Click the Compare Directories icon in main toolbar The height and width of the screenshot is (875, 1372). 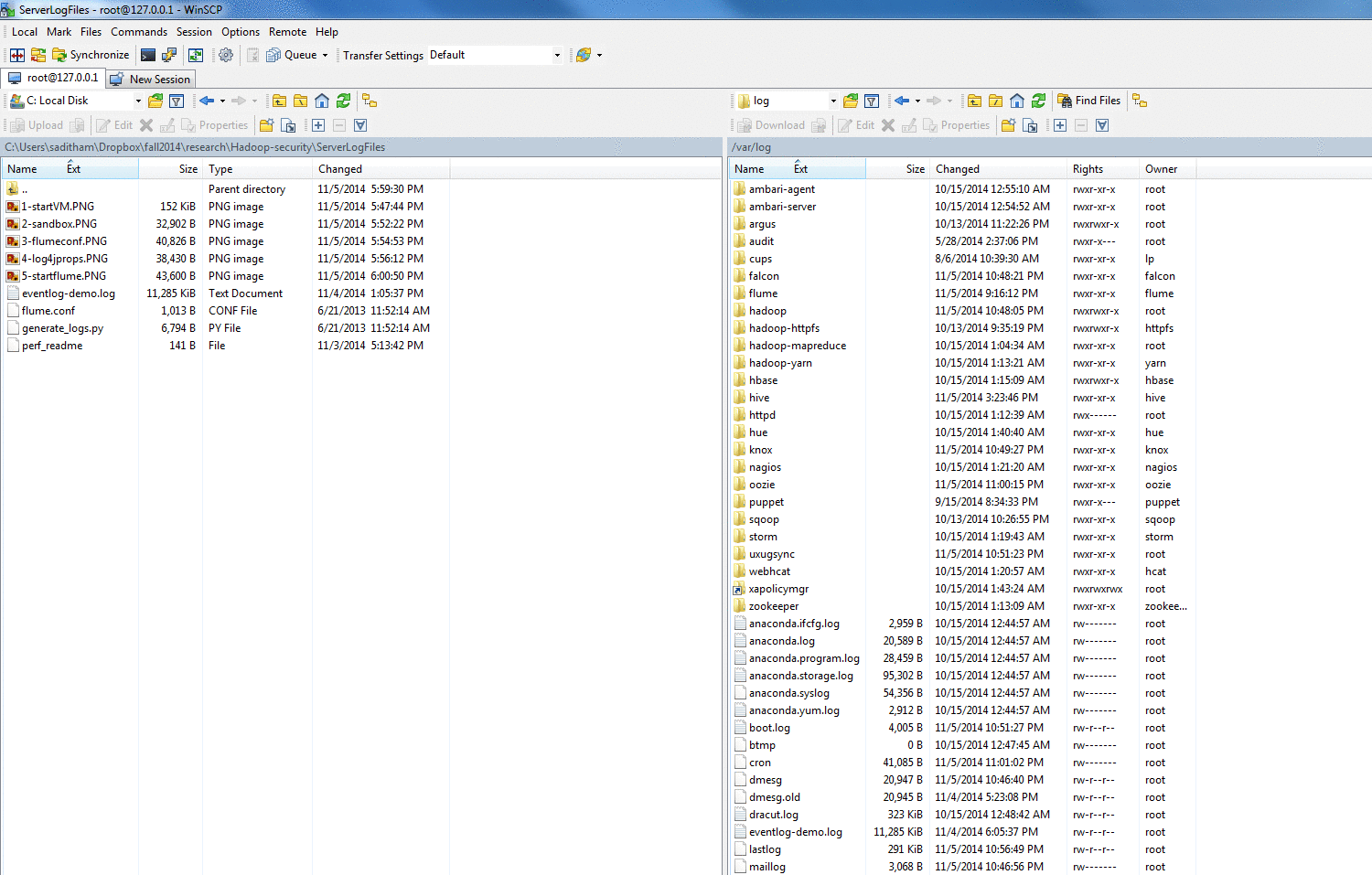pyautogui.click(x=17, y=55)
